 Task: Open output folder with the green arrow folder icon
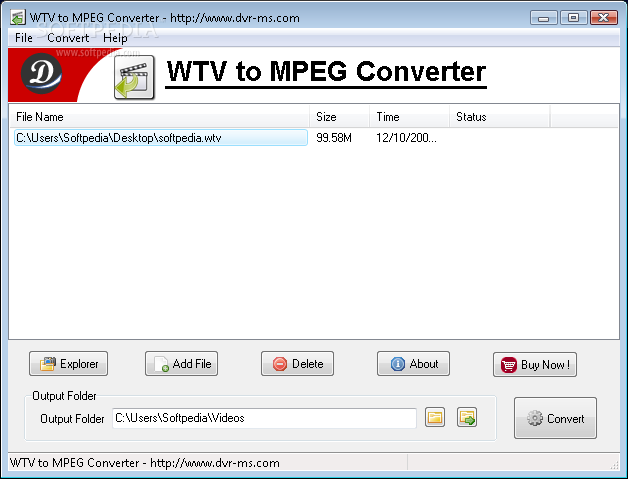pos(467,418)
